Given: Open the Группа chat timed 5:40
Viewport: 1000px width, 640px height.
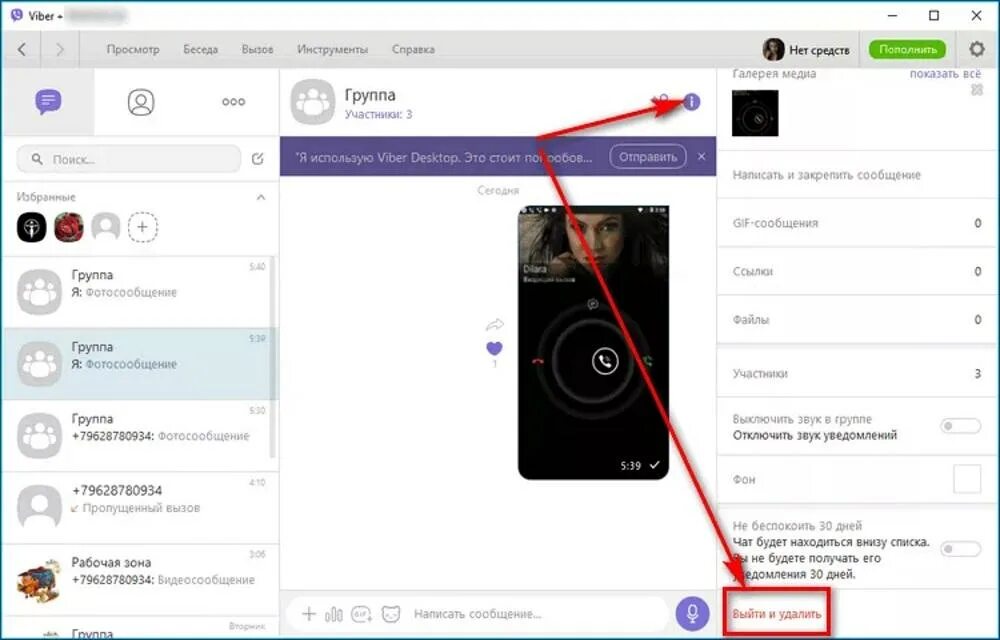Looking at the screenshot, I should point(137,292).
